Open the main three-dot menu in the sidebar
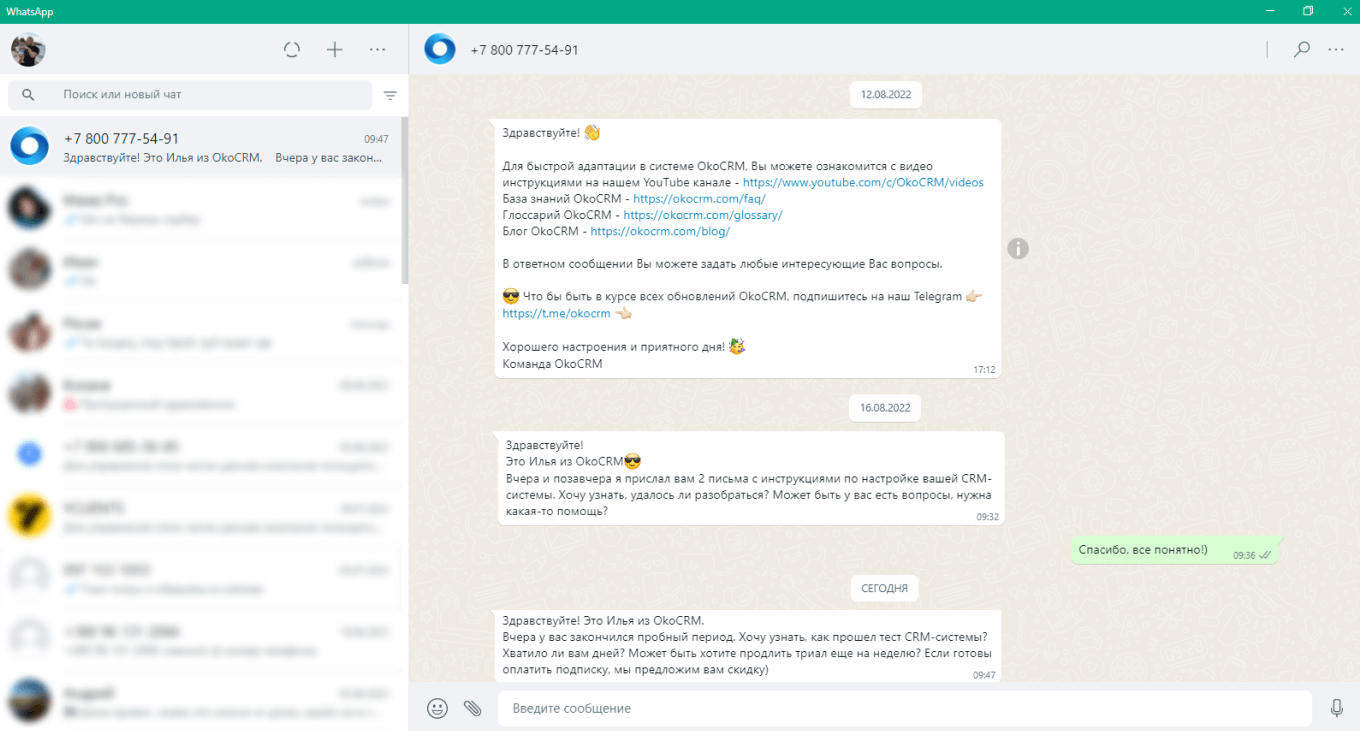1360x731 pixels. (x=377, y=48)
